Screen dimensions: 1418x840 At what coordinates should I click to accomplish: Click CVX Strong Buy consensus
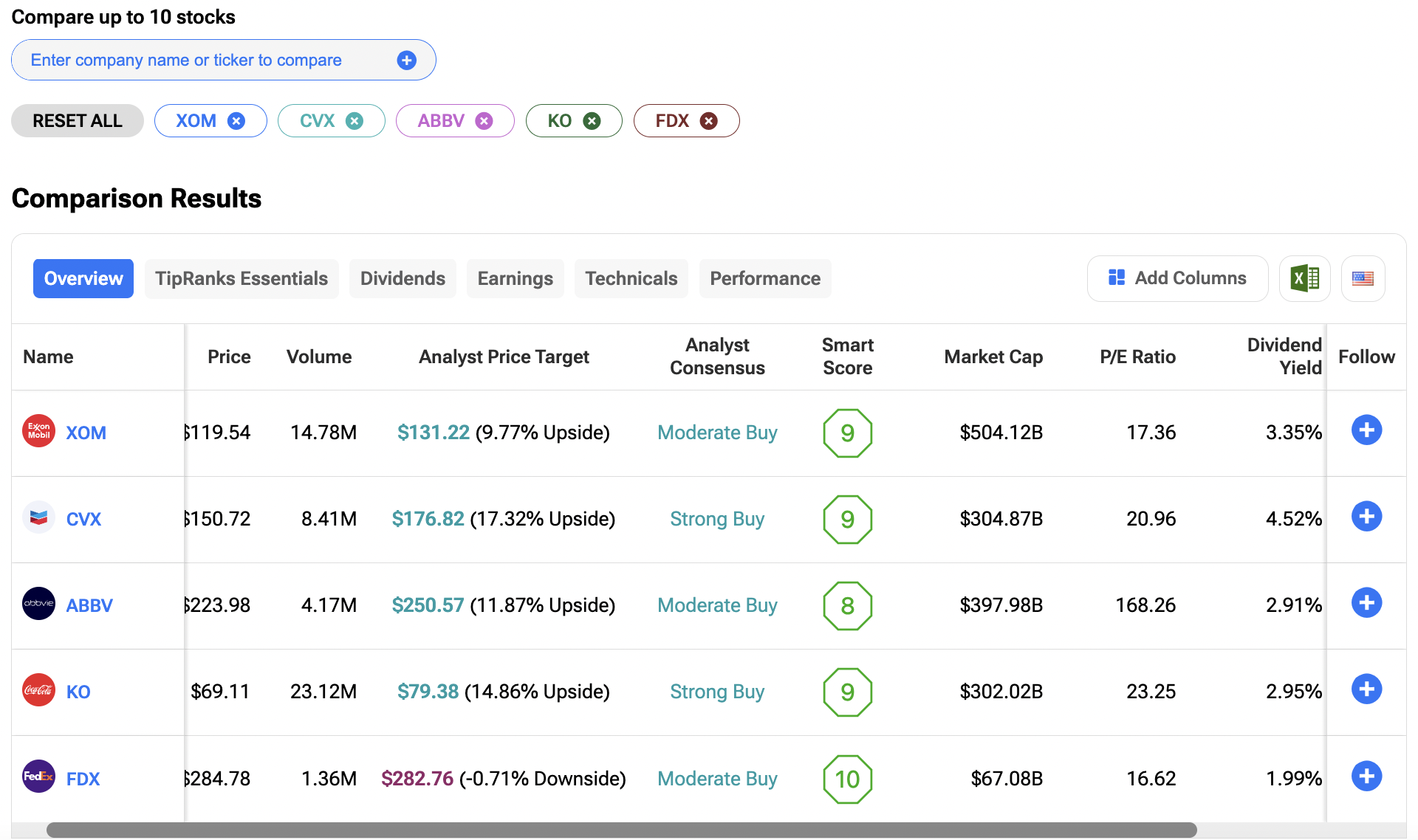point(717,519)
